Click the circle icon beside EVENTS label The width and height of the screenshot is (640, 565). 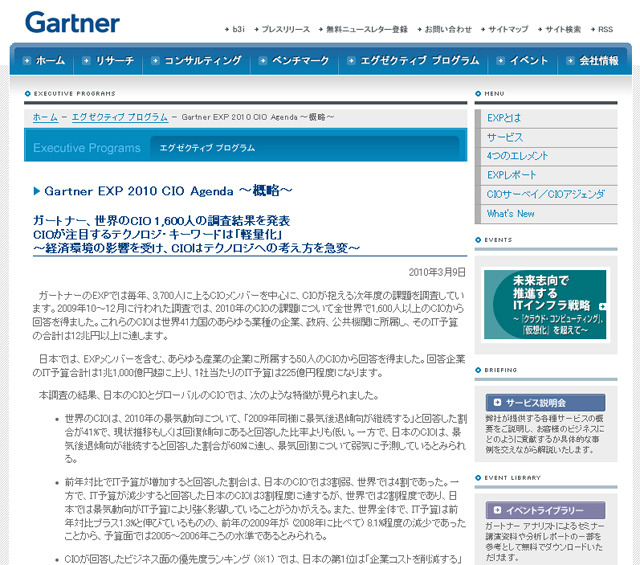(478, 240)
